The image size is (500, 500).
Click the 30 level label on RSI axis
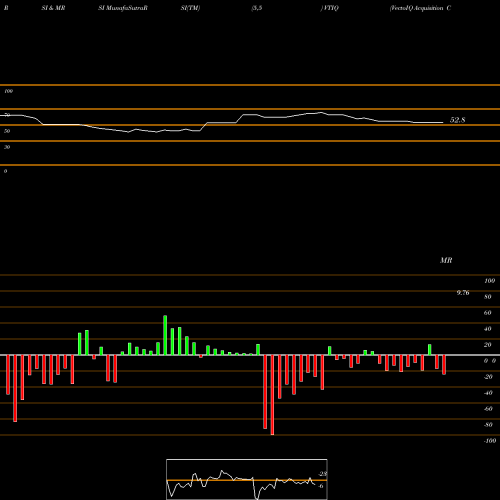(7, 147)
